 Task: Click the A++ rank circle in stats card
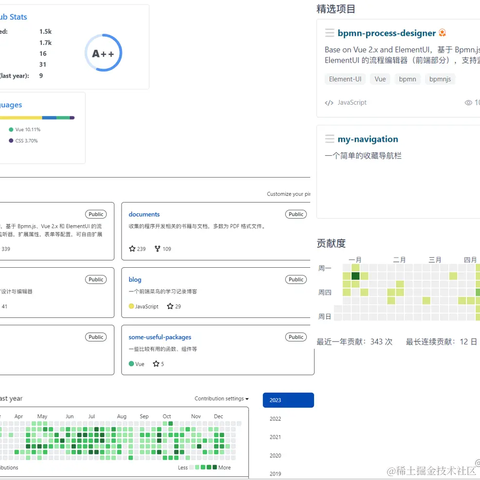coord(103,53)
